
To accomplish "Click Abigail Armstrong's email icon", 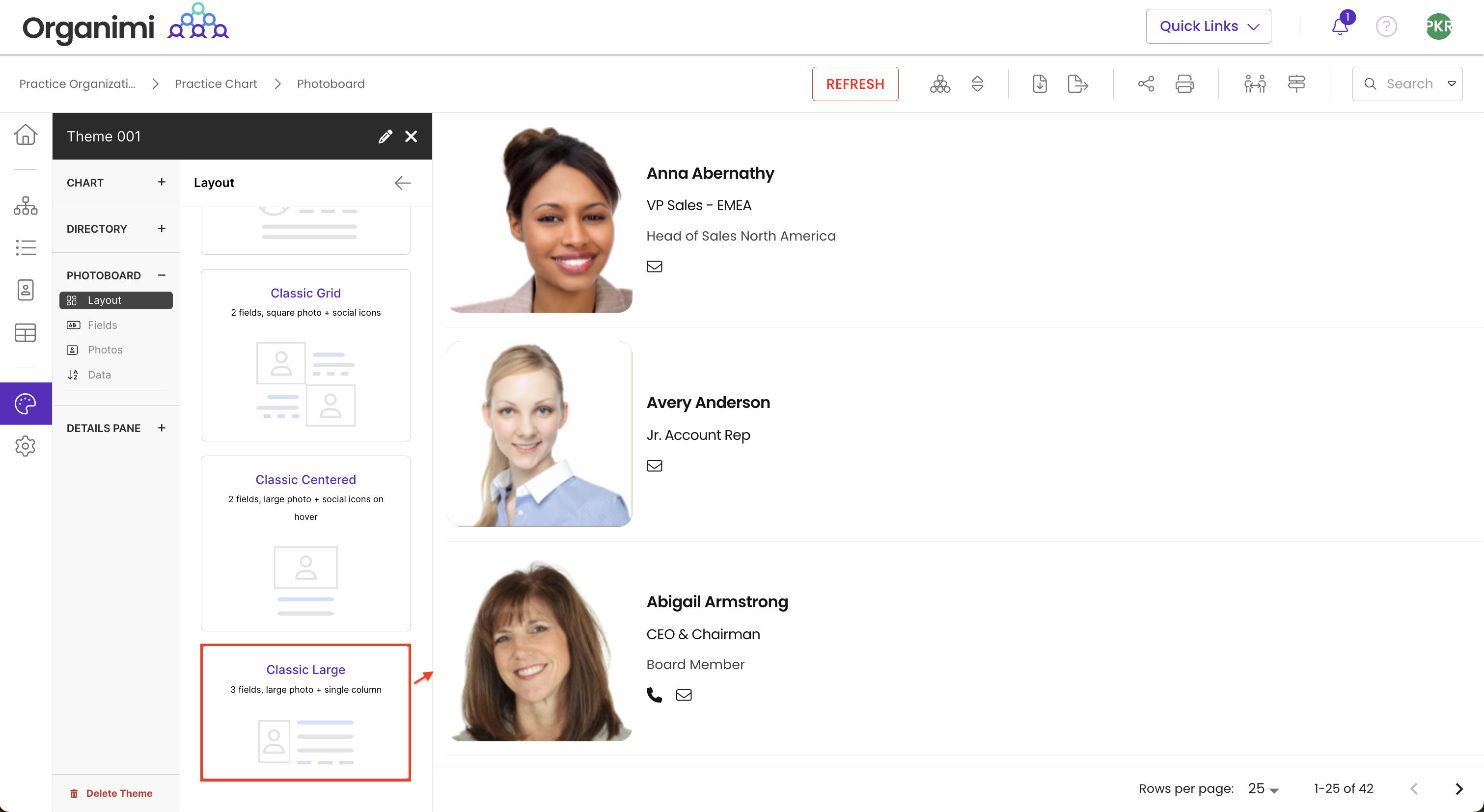I will [x=683, y=695].
